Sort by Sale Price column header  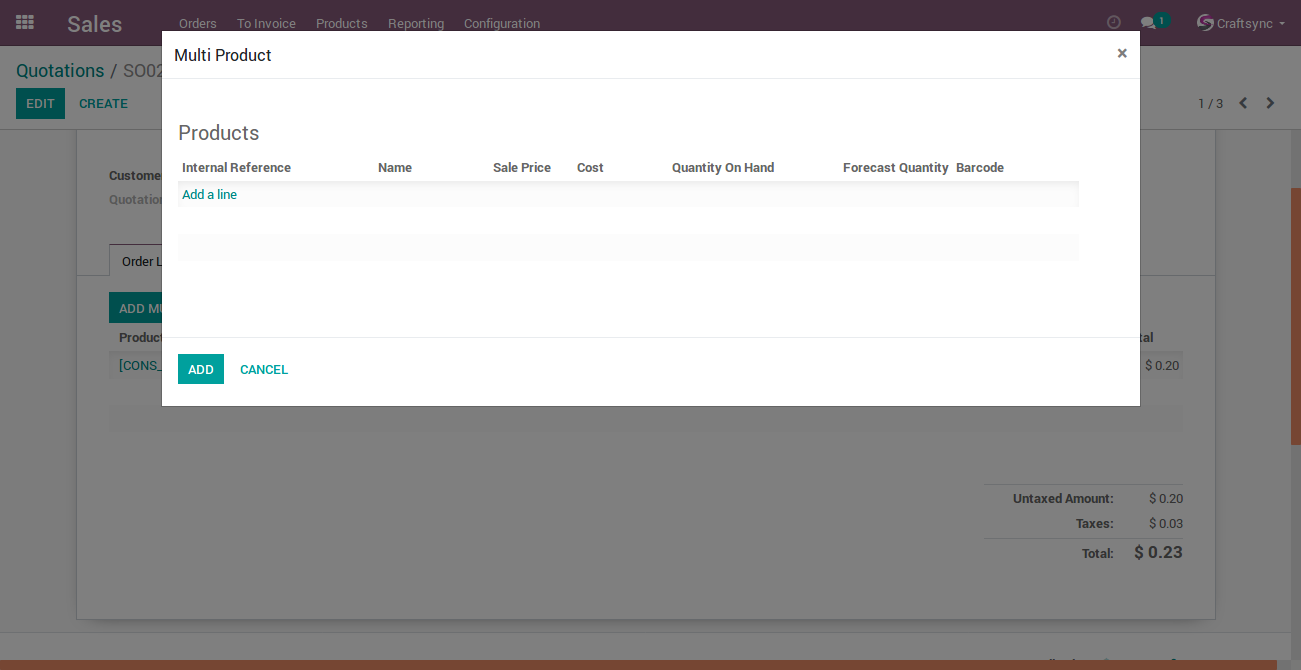522,168
